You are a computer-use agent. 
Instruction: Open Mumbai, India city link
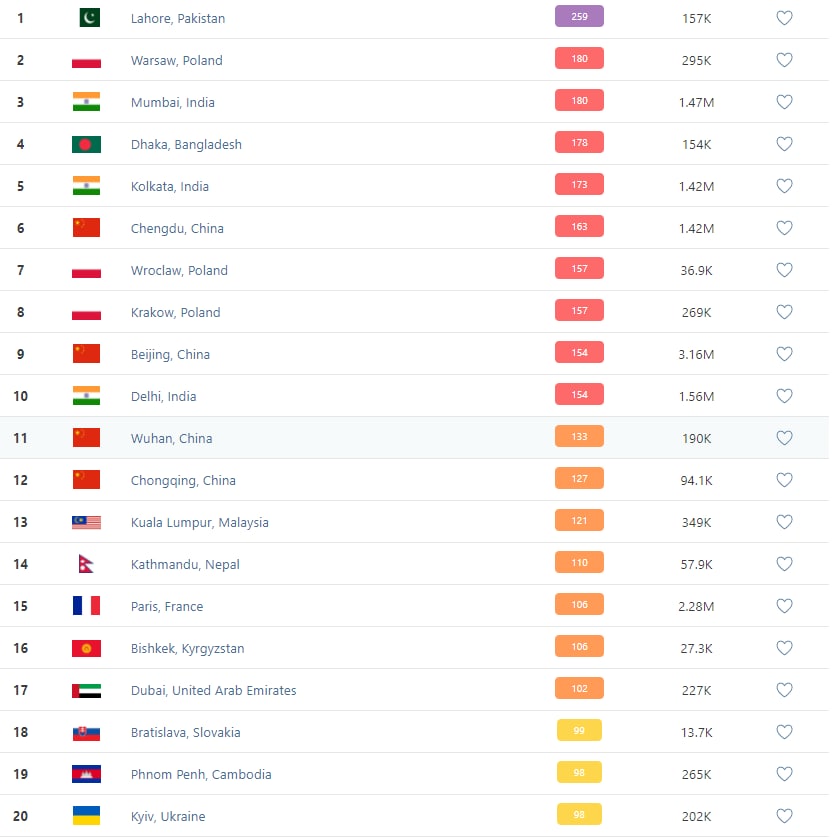(x=173, y=102)
